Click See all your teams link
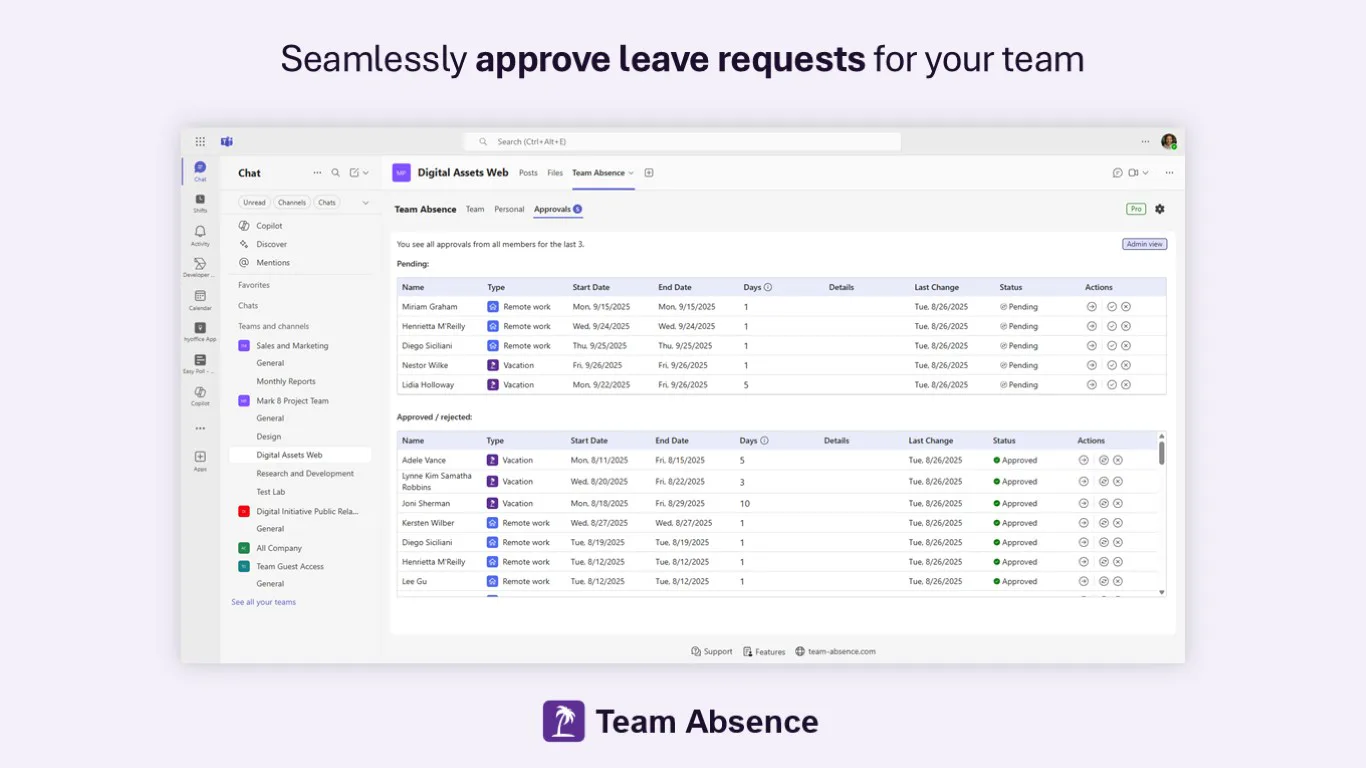This screenshot has height=768, width=1366. click(264, 602)
